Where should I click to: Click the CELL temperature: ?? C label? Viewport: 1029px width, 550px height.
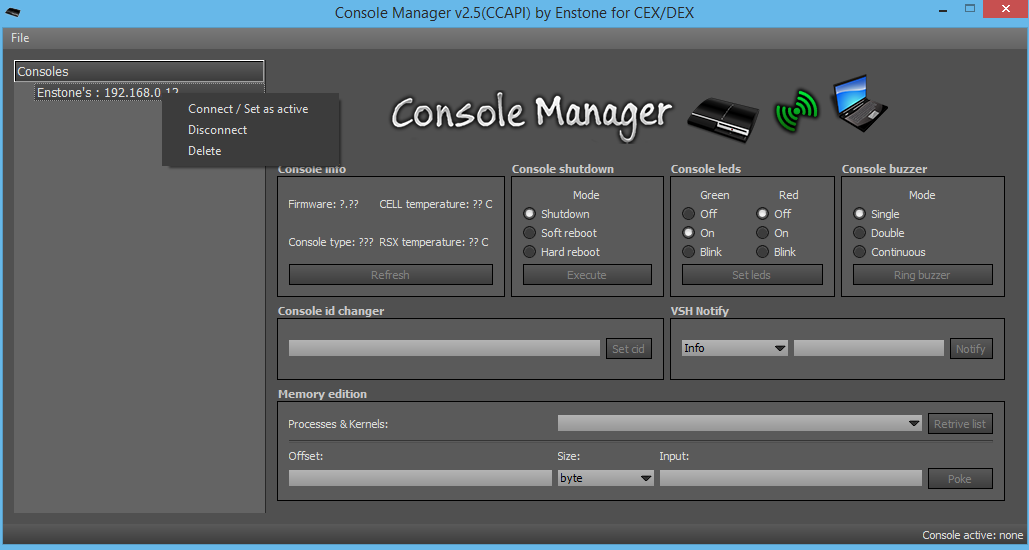coord(436,204)
